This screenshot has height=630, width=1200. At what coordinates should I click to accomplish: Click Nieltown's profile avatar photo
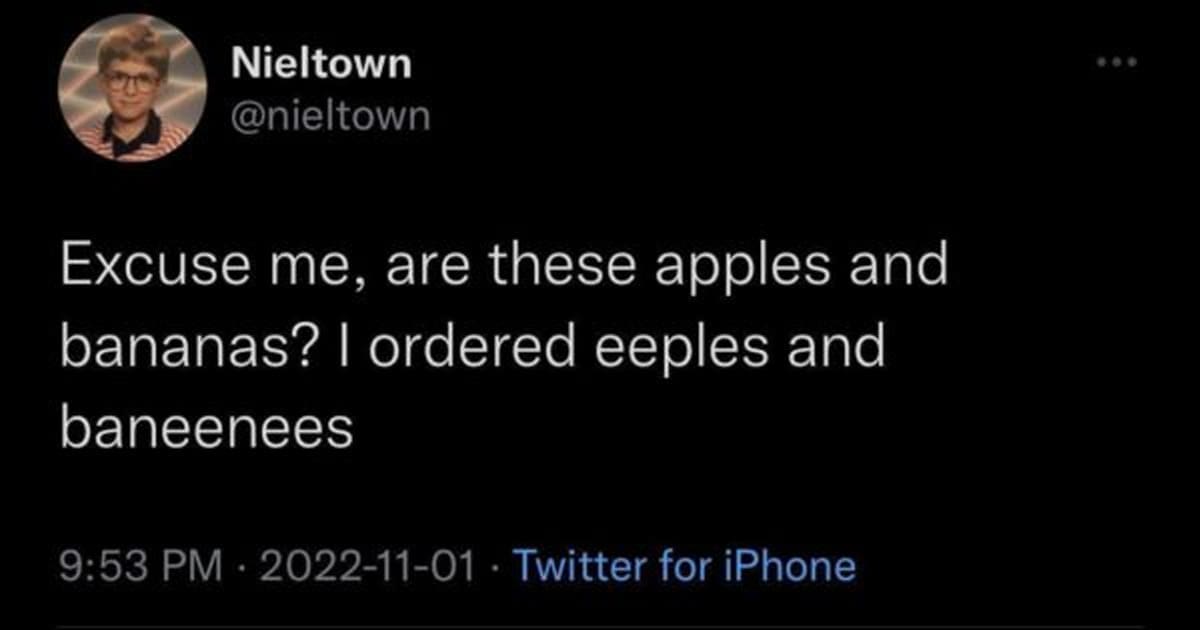pyautogui.click(x=132, y=90)
